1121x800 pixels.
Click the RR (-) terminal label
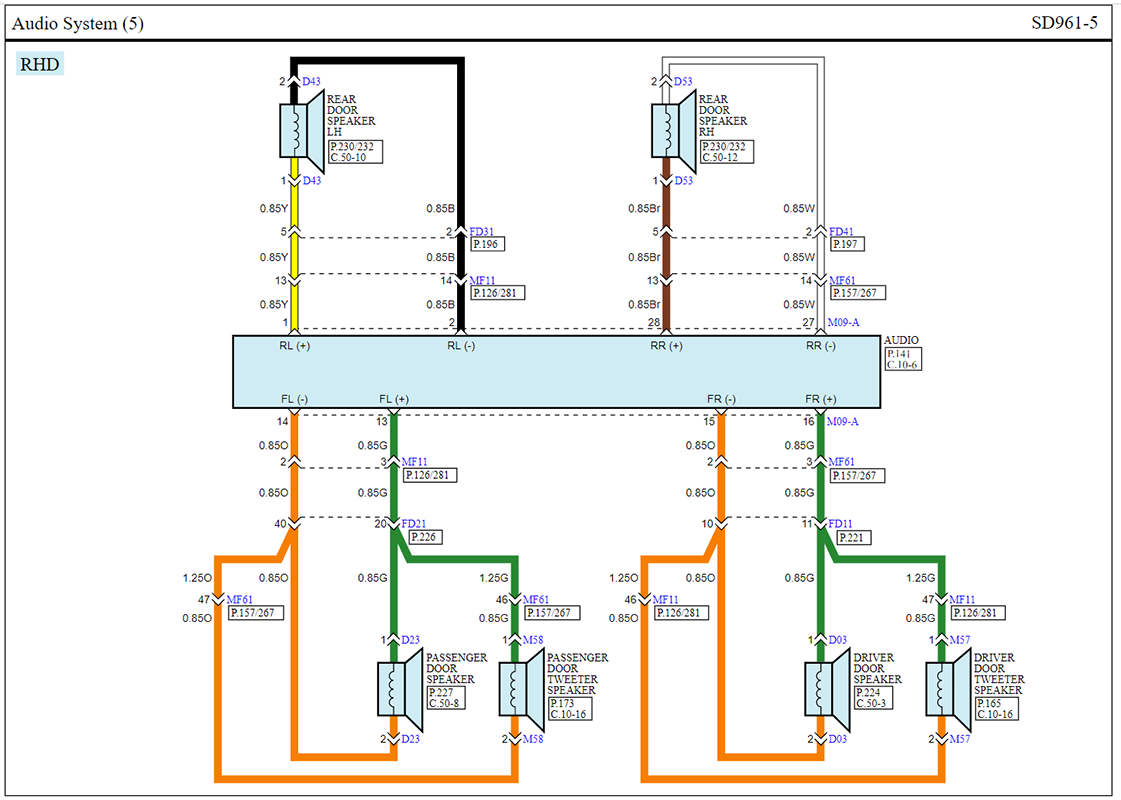pyautogui.click(x=821, y=346)
